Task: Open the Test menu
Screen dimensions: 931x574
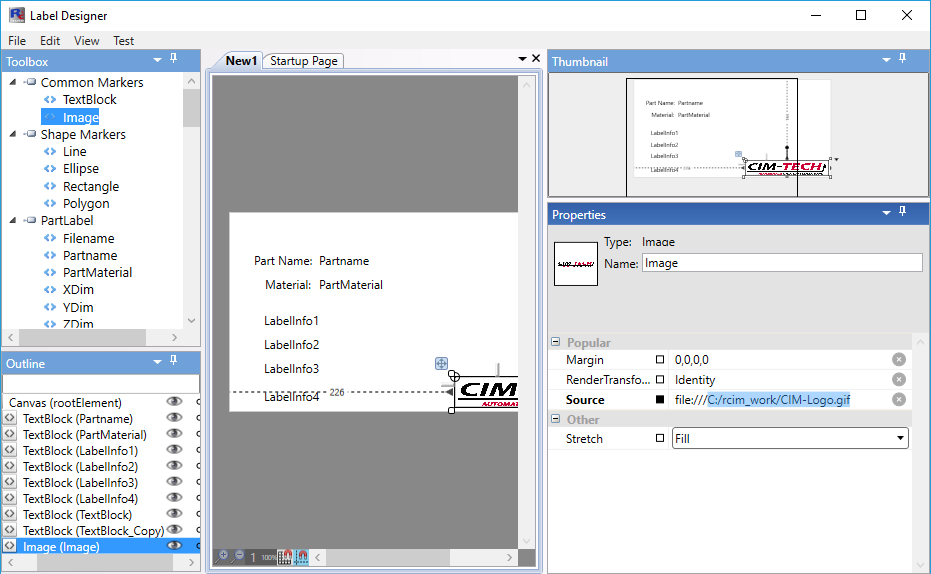Action: click(124, 40)
